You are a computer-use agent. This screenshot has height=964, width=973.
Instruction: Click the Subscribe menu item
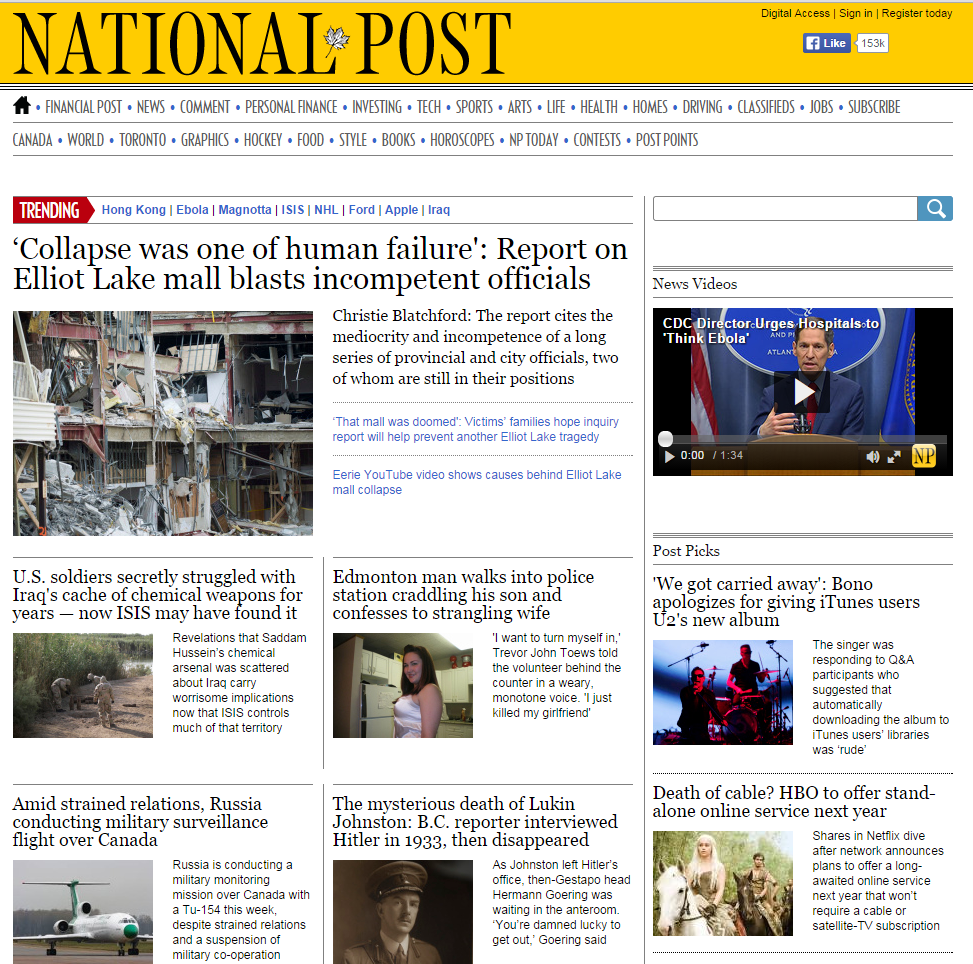point(874,107)
